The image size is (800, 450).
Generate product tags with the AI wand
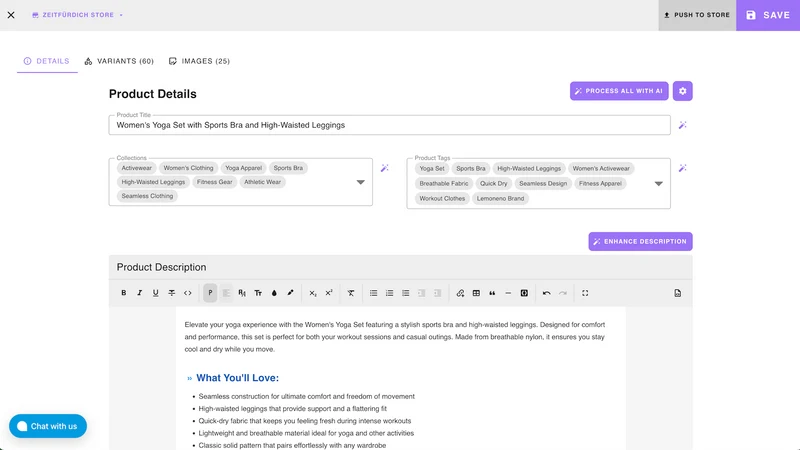(x=683, y=168)
